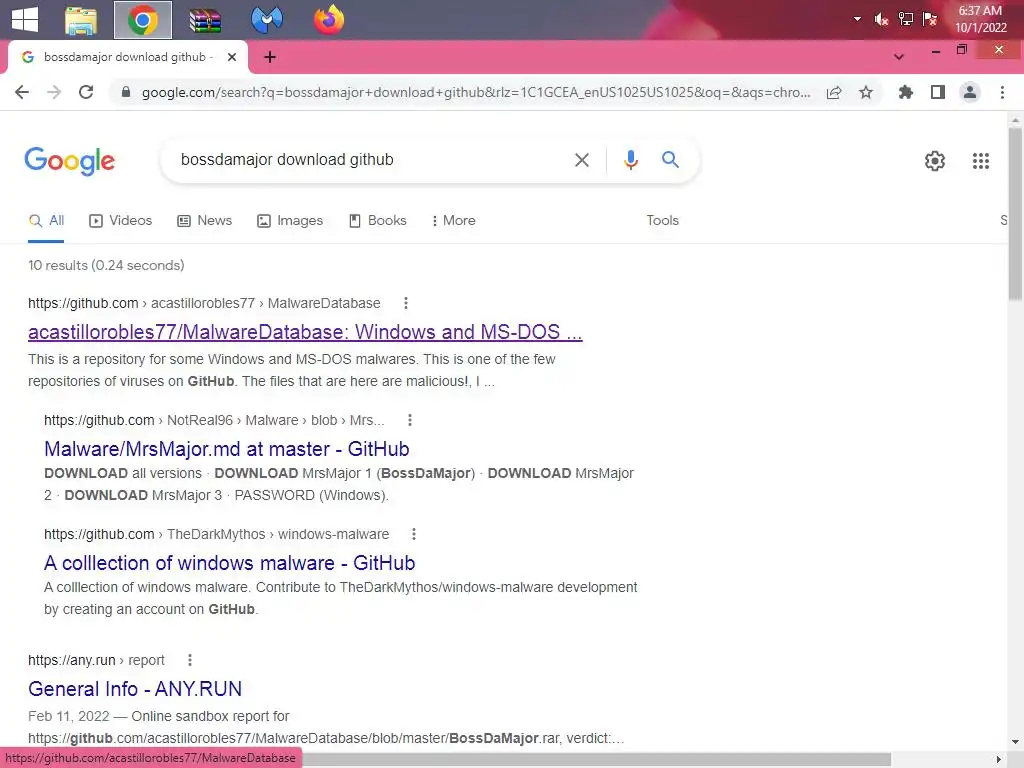
Task: Open options for MalwareDatabase result
Action: [406, 303]
